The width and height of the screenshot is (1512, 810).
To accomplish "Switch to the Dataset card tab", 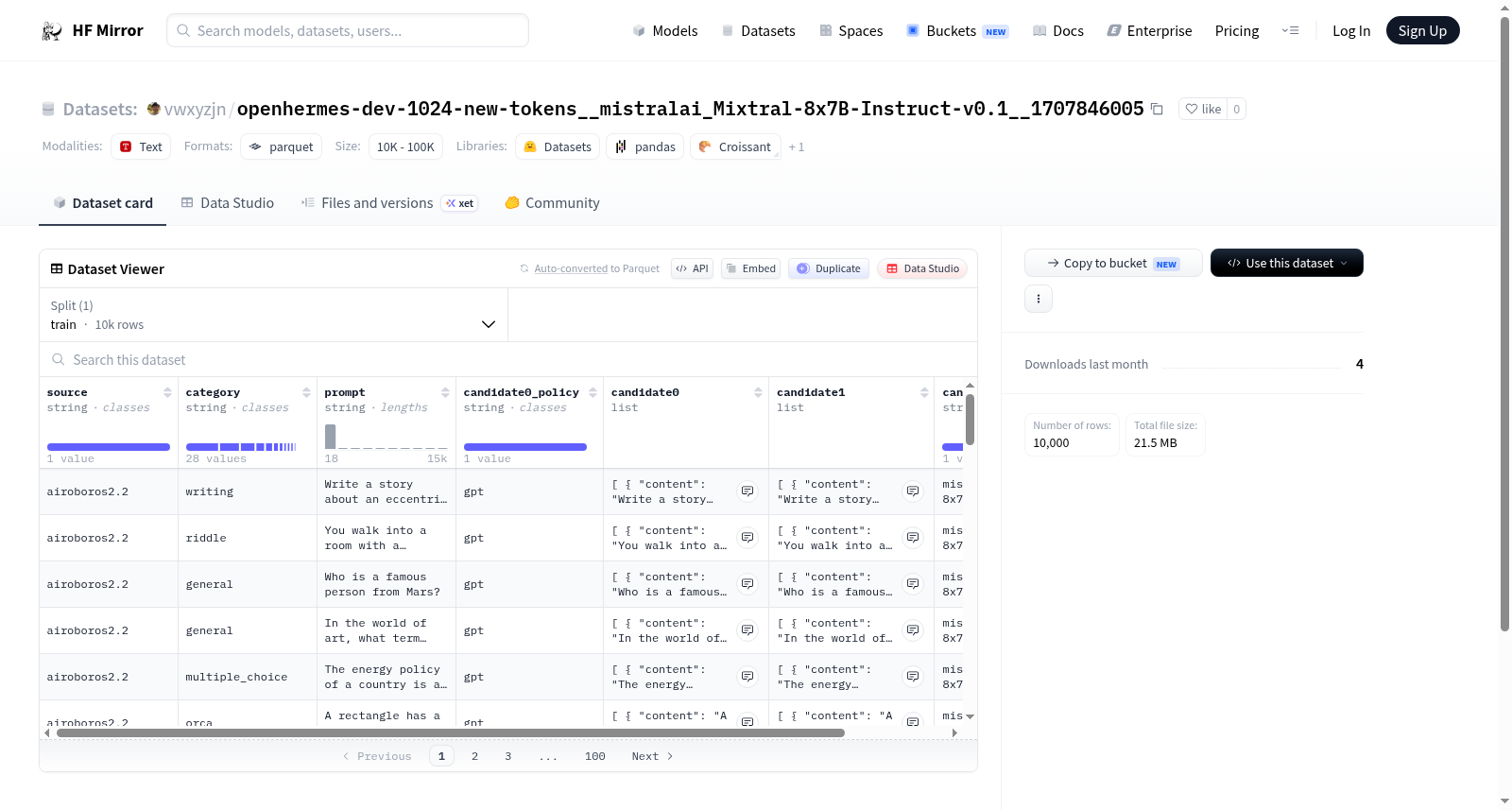I will pos(102,202).
